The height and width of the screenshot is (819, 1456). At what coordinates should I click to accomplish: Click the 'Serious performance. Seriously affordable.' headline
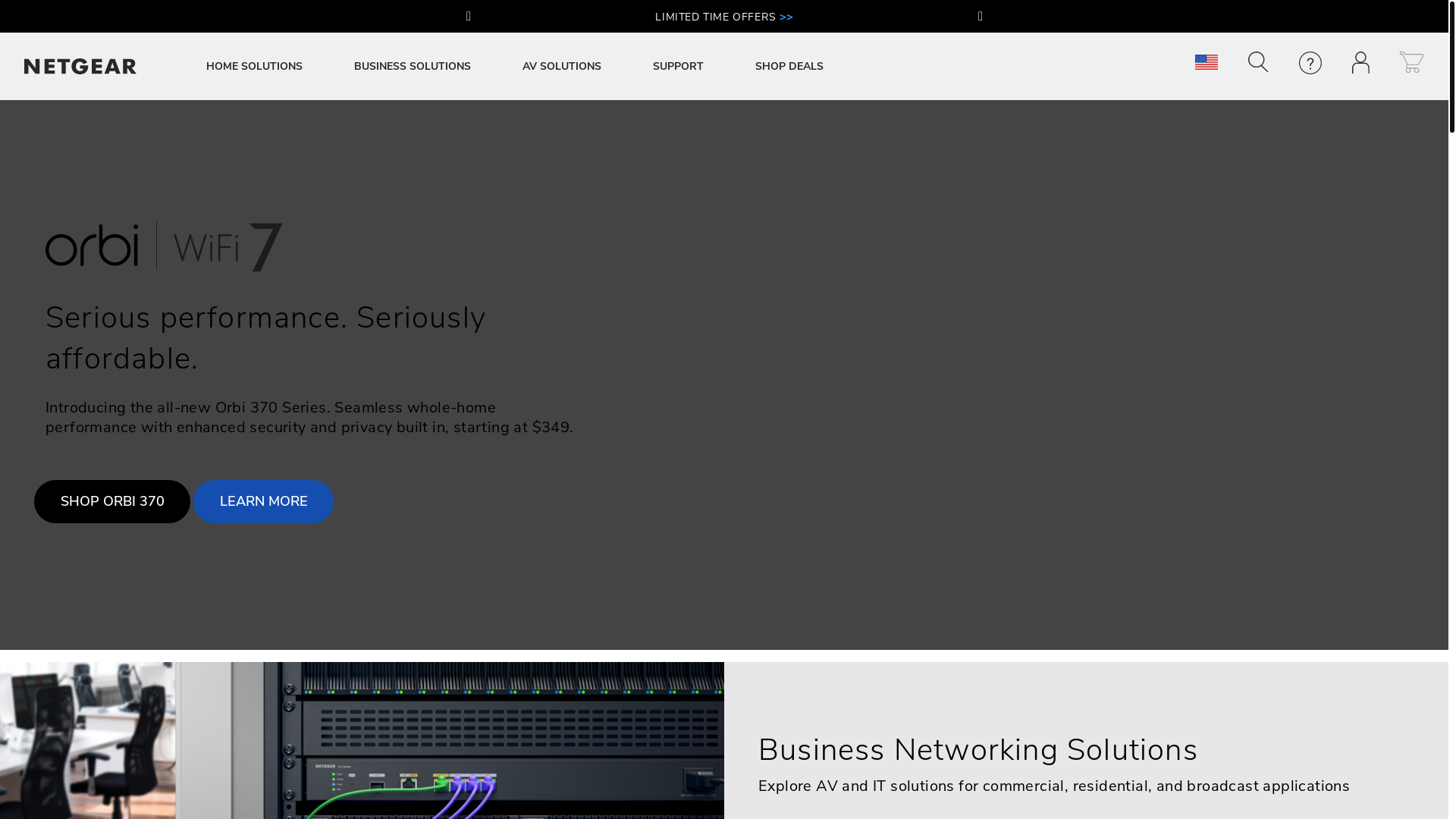(265, 338)
